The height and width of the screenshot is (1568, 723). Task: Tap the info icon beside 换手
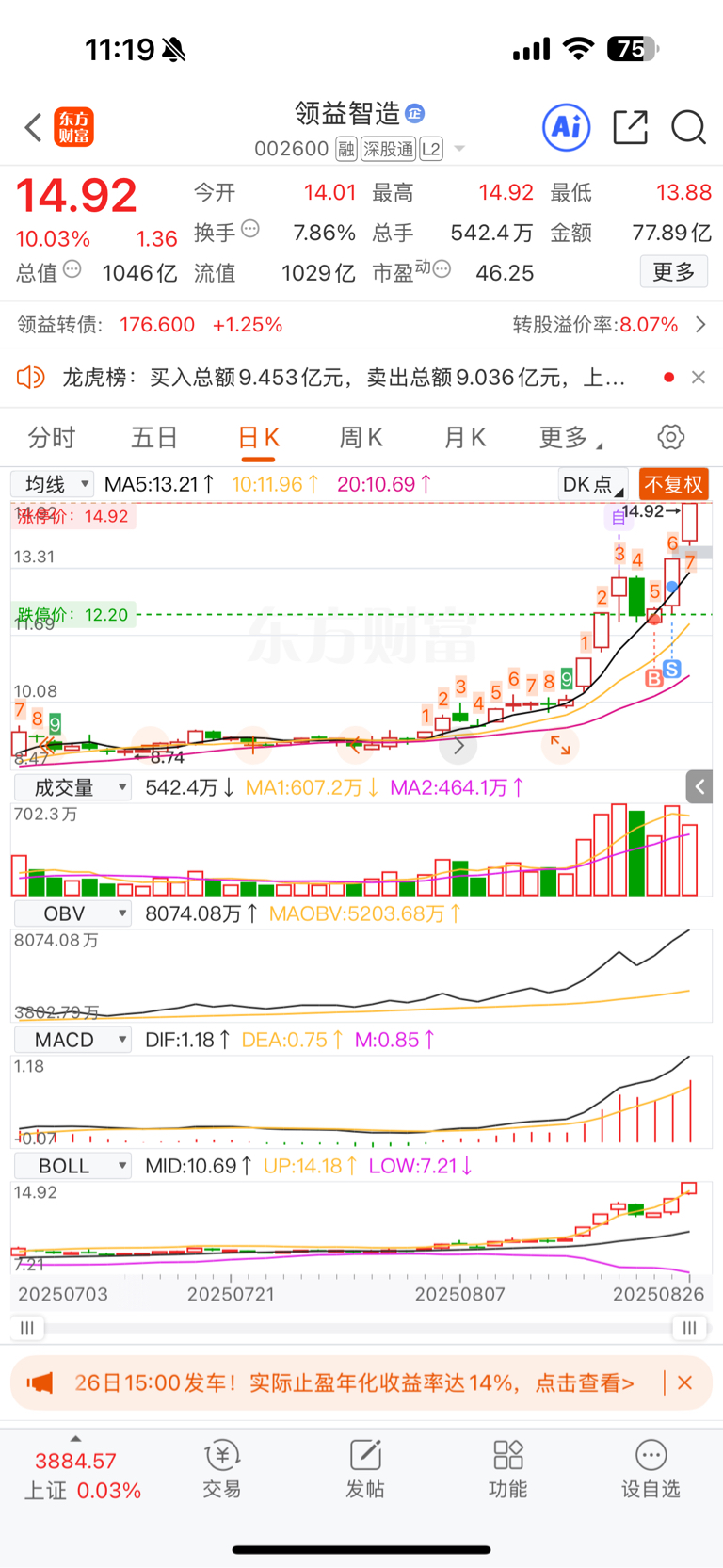coord(250,229)
